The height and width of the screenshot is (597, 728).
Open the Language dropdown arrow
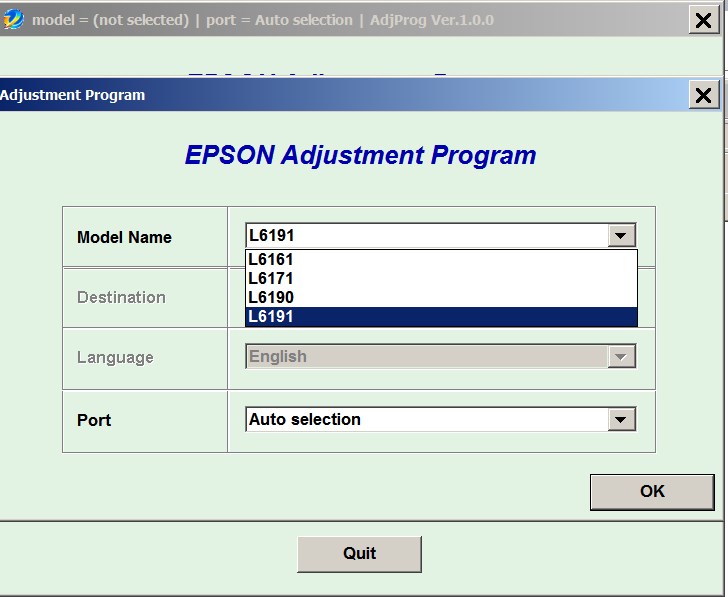[x=621, y=357]
